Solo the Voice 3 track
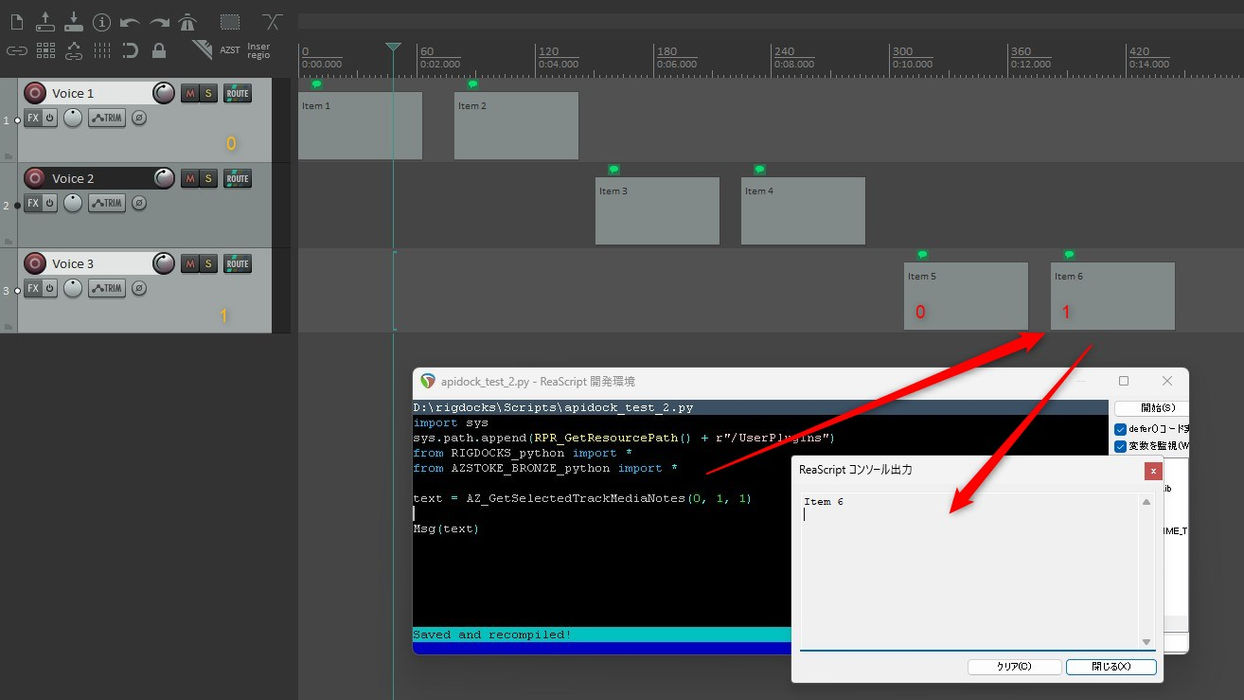 [208, 264]
